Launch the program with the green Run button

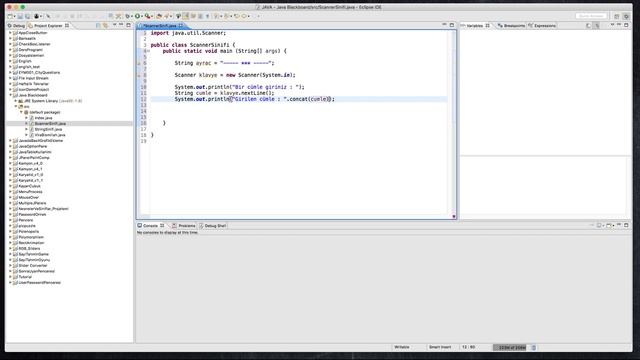[x=138, y=16]
